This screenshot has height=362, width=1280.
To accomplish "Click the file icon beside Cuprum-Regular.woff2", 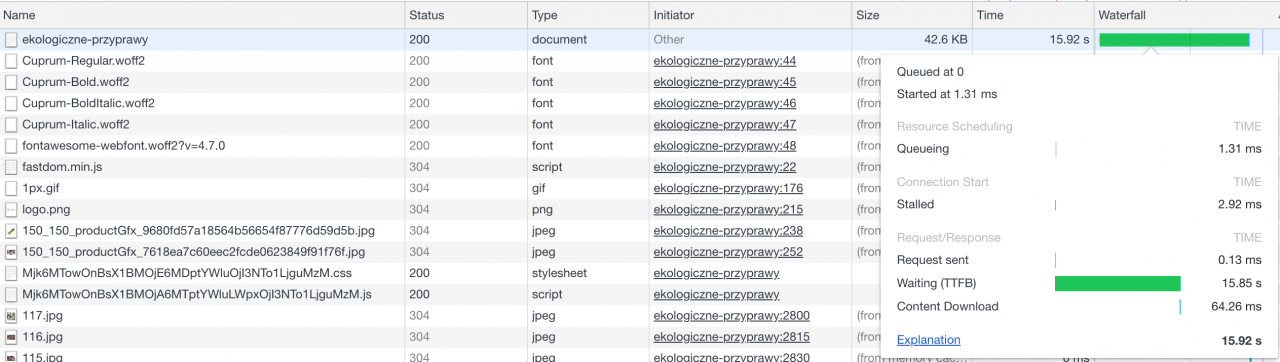I will (11, 61).
